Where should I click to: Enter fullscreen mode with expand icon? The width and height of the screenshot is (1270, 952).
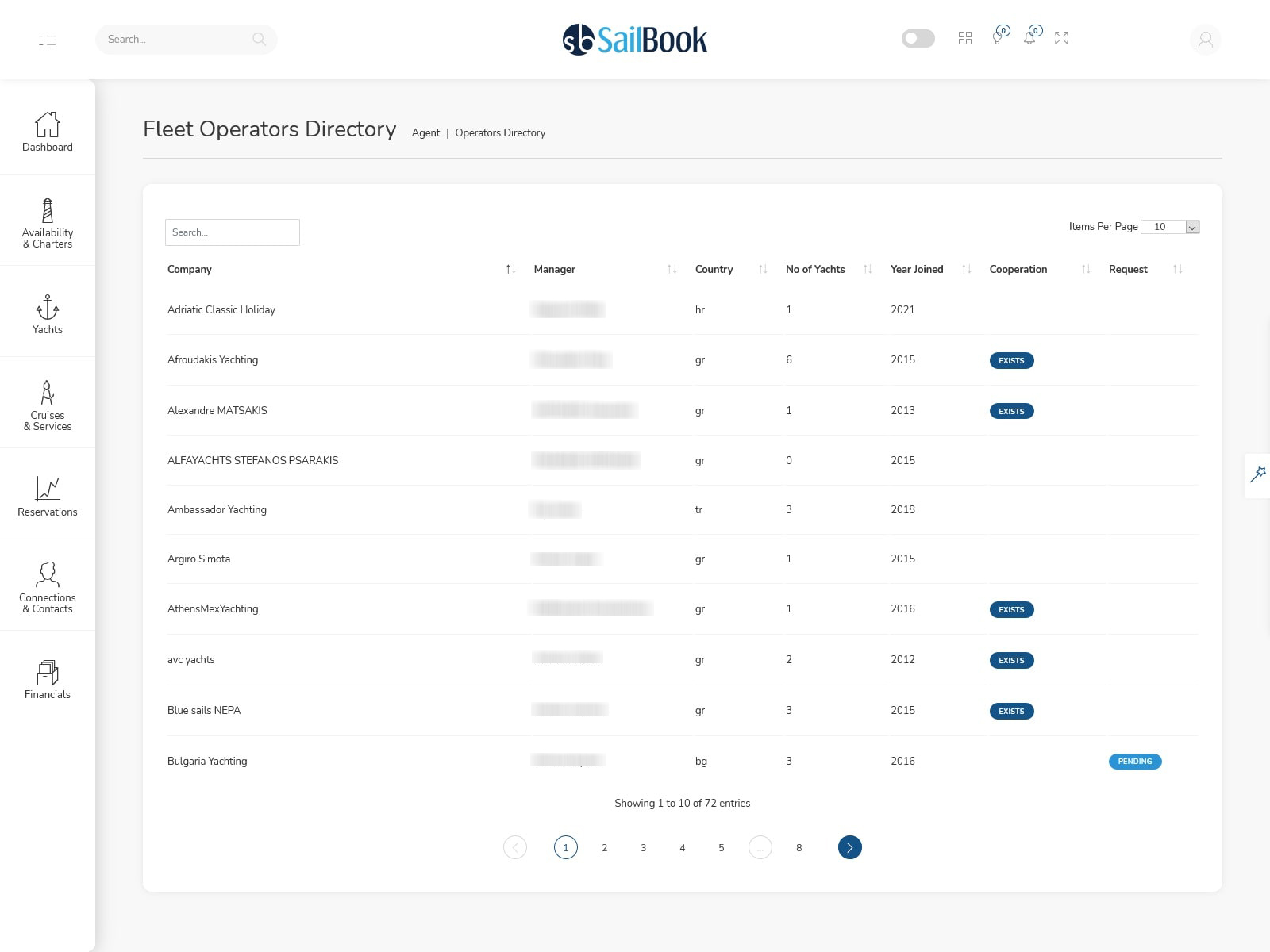click(x=1061, y=38)
